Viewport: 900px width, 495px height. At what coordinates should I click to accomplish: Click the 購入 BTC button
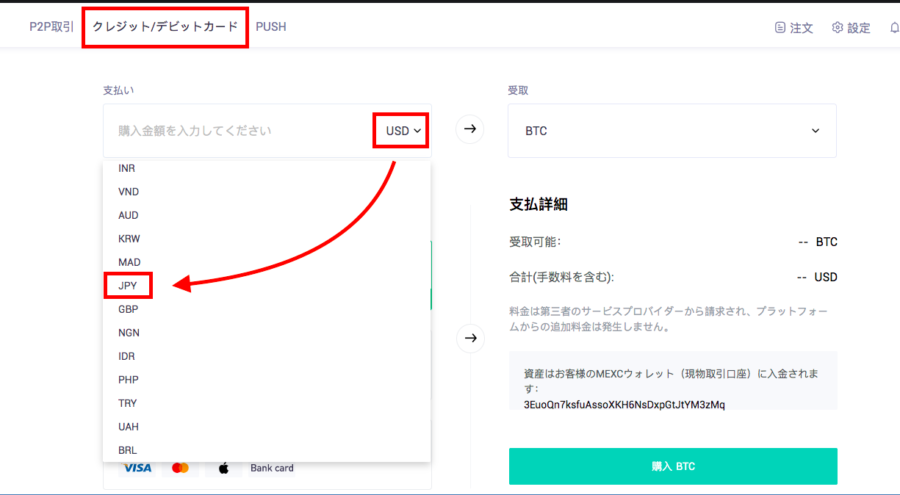tap(673, 466)
